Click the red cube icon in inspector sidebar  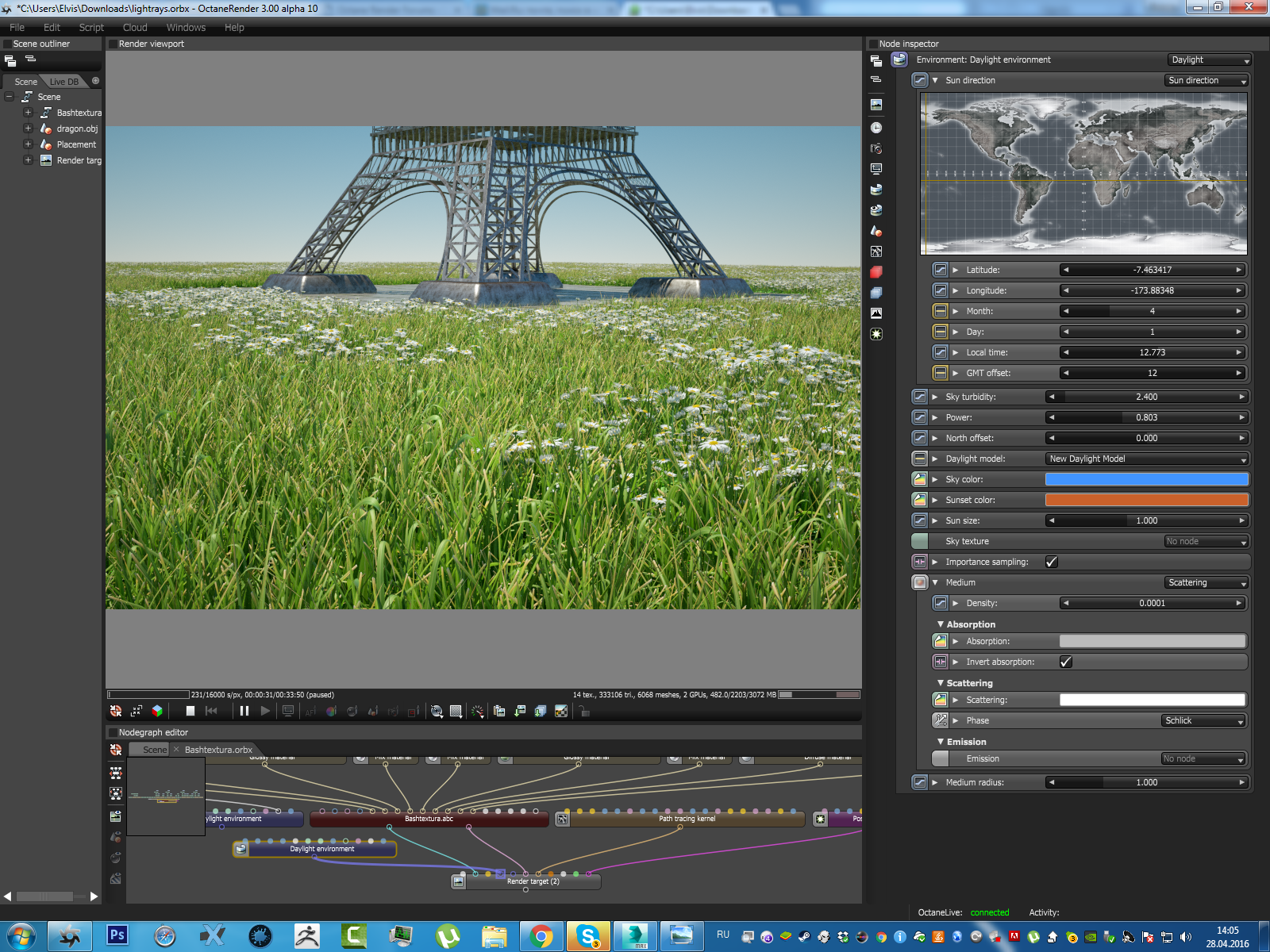pyautogui.click(x=876, y=272)
